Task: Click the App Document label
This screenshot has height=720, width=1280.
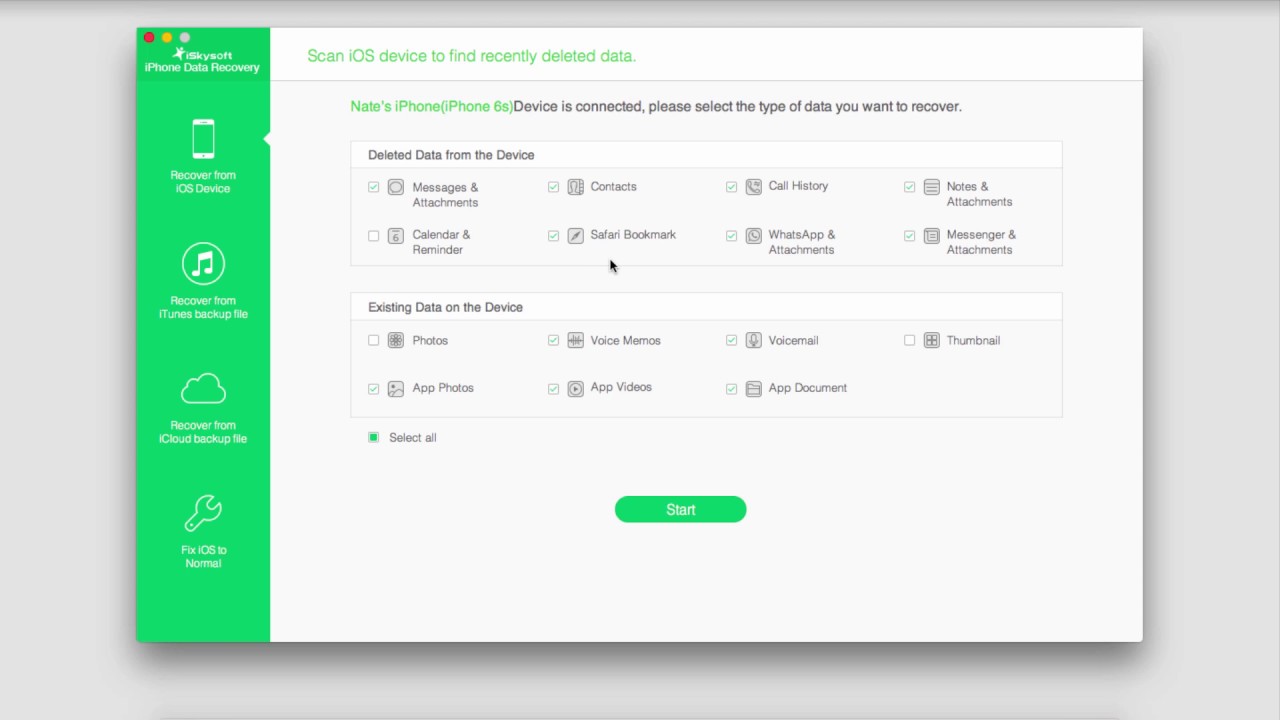Action: tap(807, 388)
